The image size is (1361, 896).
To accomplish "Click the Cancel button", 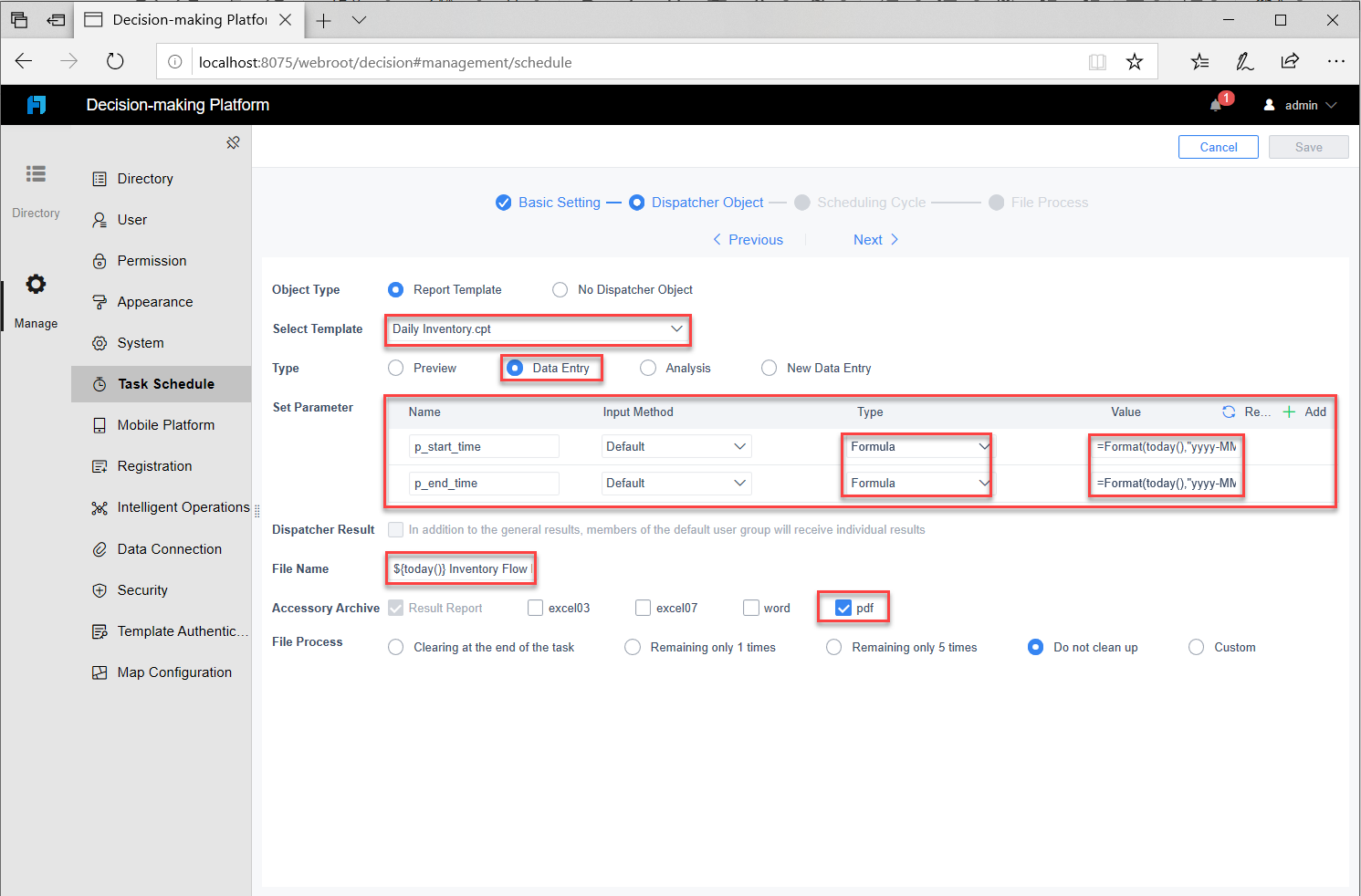I will coord(1218,147).
